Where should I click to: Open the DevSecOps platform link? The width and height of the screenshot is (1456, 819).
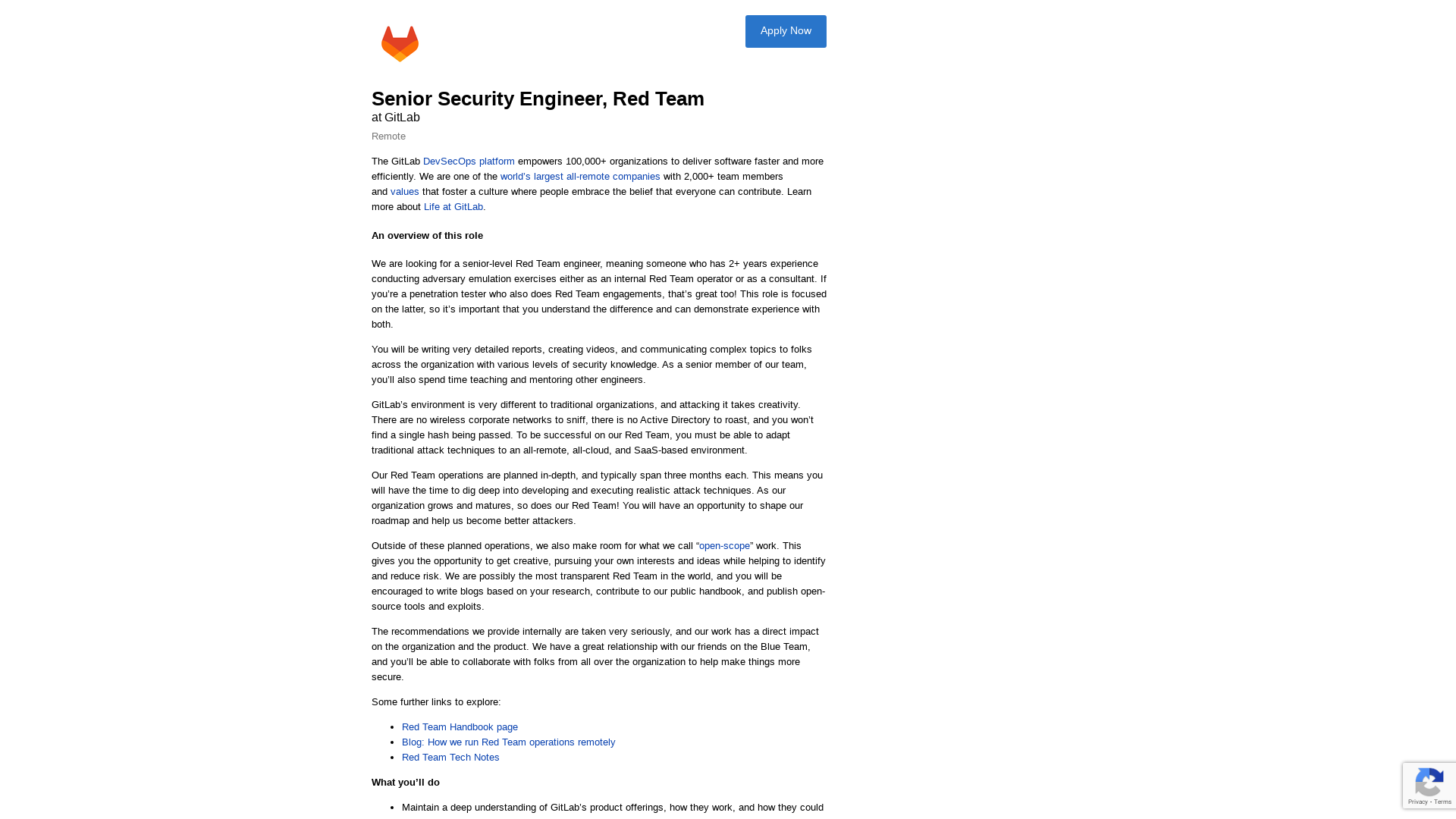pyautogui.click(x=468, y=160)
